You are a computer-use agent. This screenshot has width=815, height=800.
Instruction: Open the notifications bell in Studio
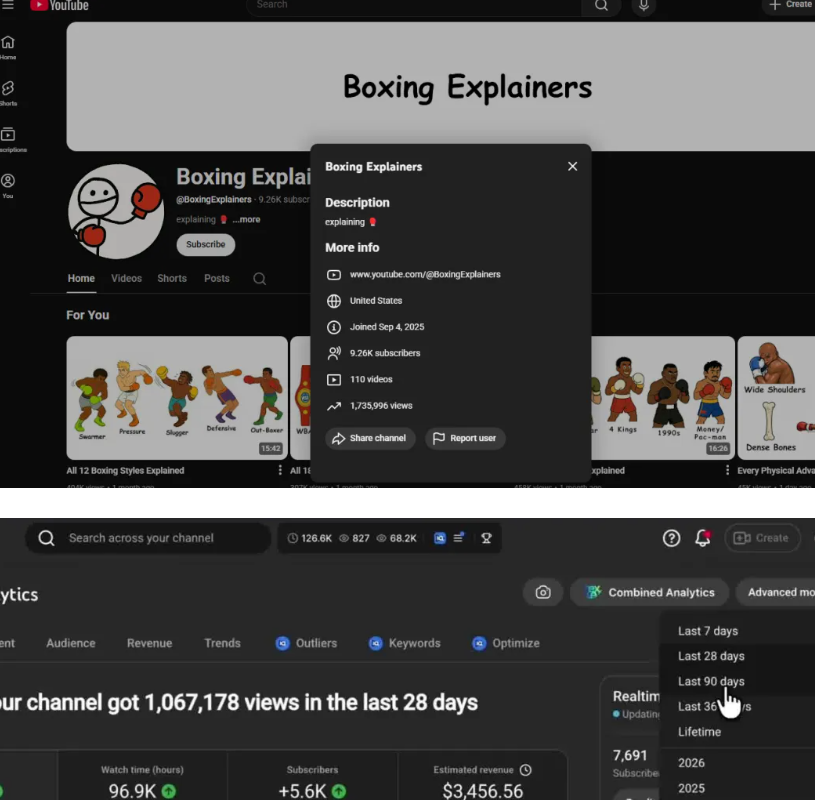click(702, 538)
